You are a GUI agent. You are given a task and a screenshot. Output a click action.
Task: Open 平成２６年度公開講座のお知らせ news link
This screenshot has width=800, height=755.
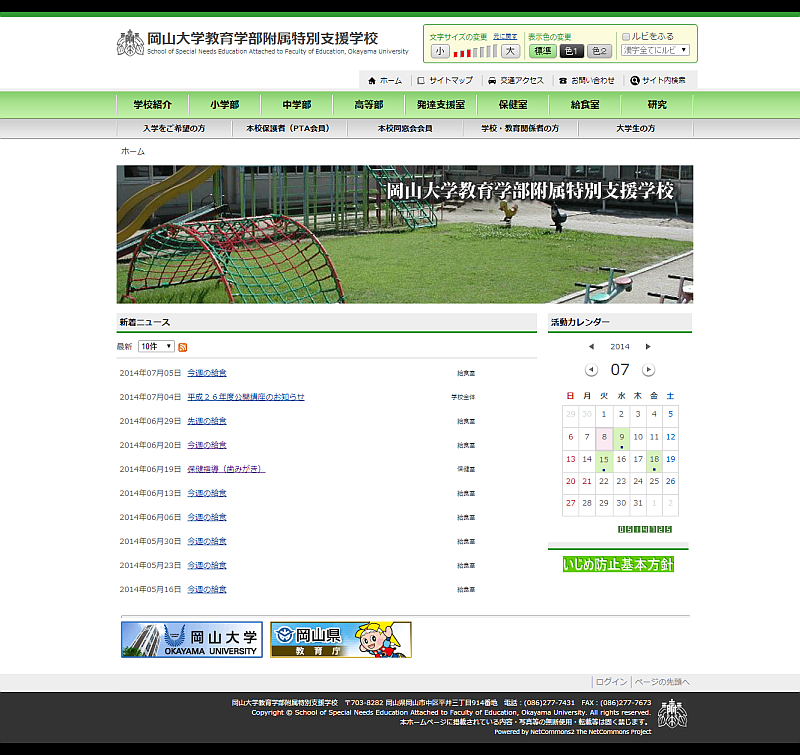(x=246, y=397)
